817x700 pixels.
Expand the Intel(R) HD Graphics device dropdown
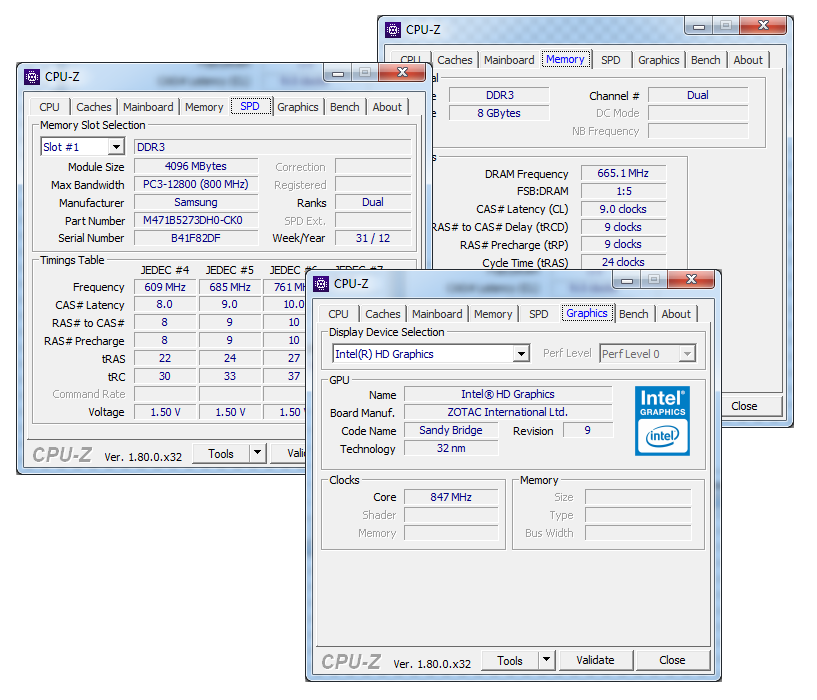(x=520, y=354)
